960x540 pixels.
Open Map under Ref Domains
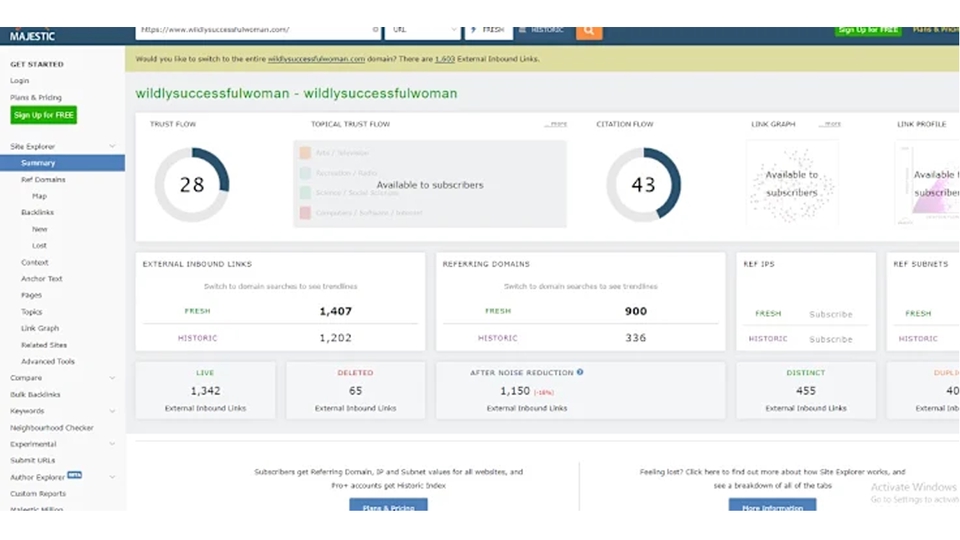[39, 197]
